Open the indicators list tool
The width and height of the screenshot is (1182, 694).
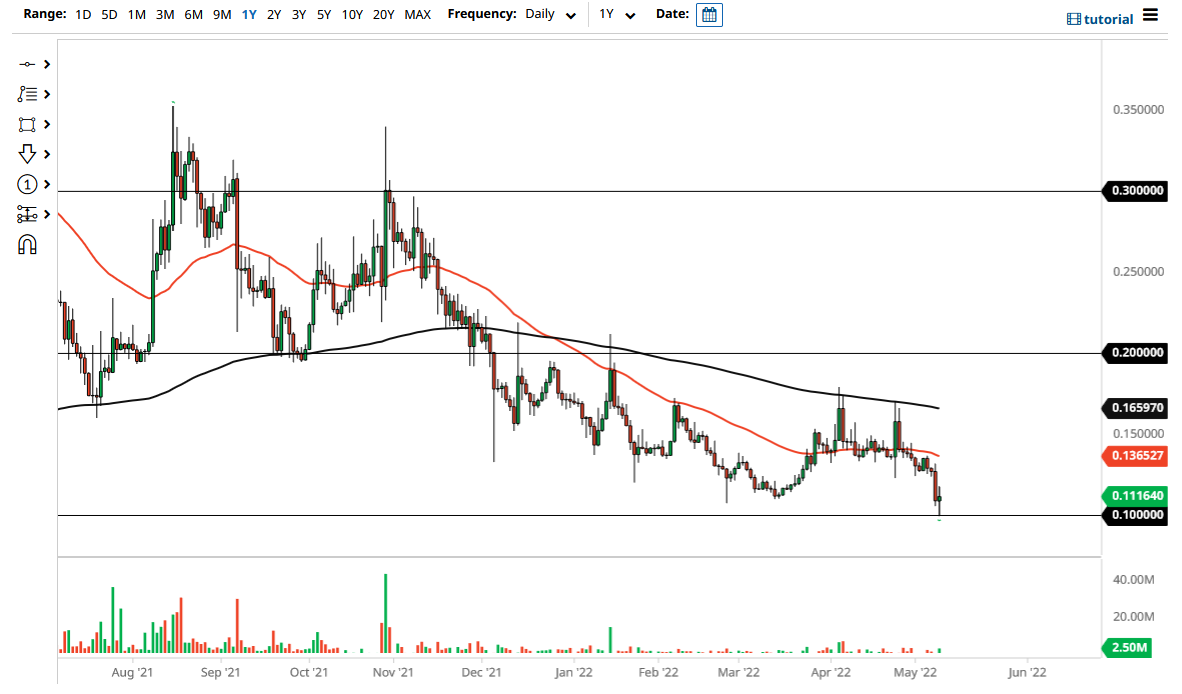point(27,93)
